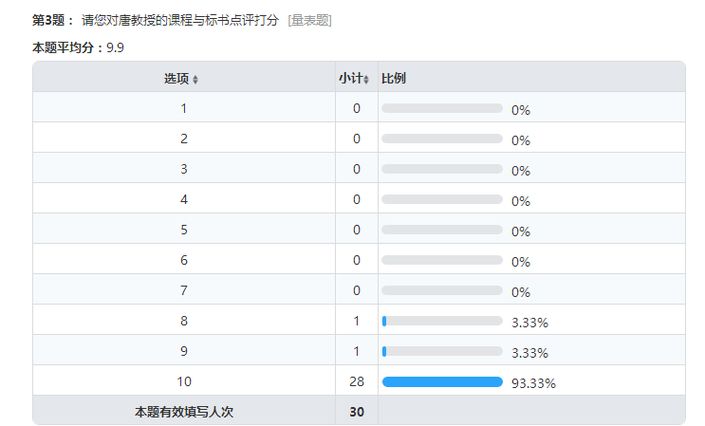
Task: Select the option 10 row label
Action: pos(184,381)
